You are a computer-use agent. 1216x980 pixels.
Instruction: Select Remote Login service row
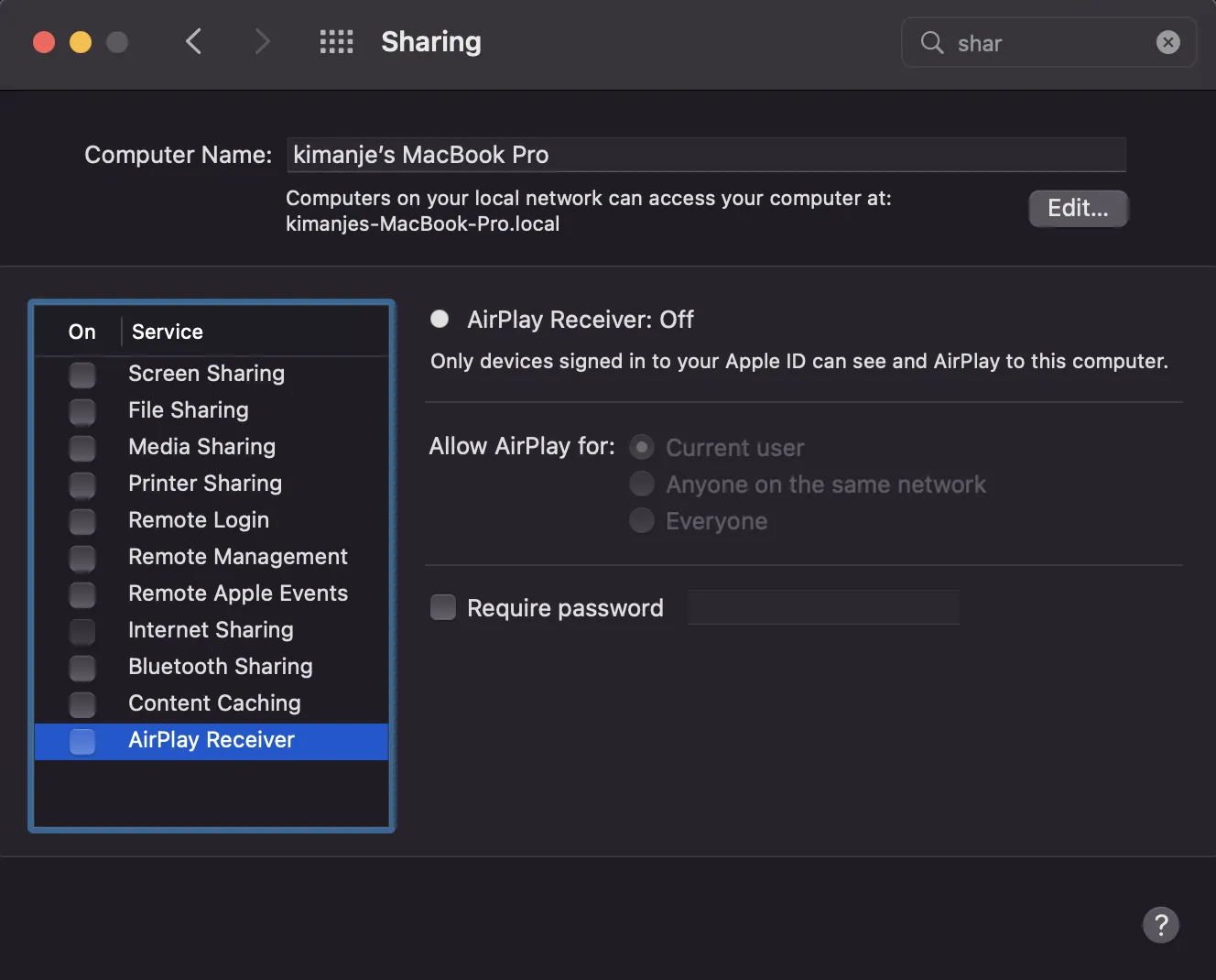[x=212, y=520]
